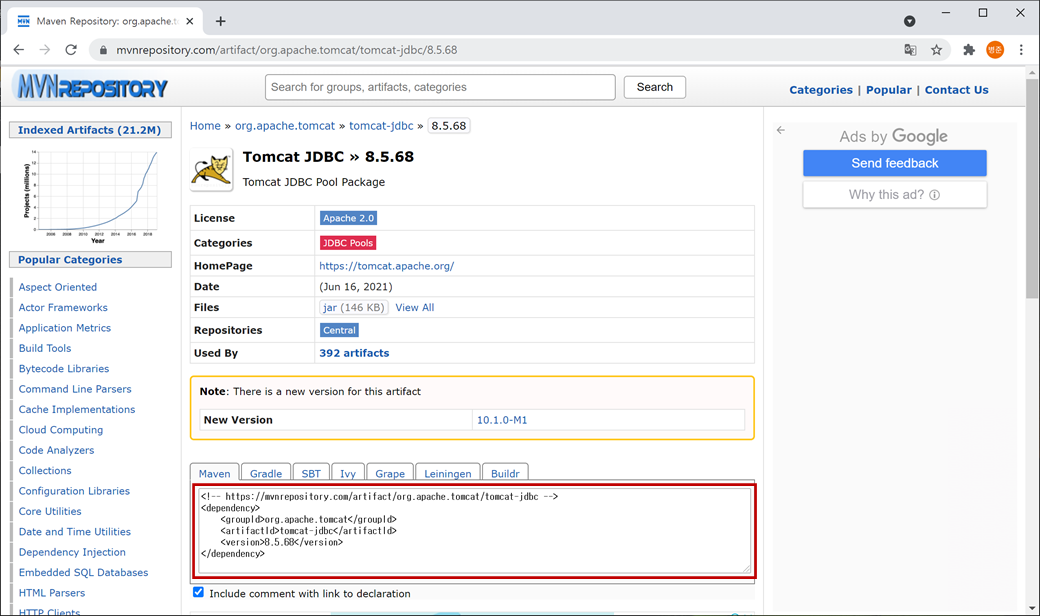Open Collections category
The height and width of the screenshot is (616, 1040).
pyautogui.click(x=45, y=471)
